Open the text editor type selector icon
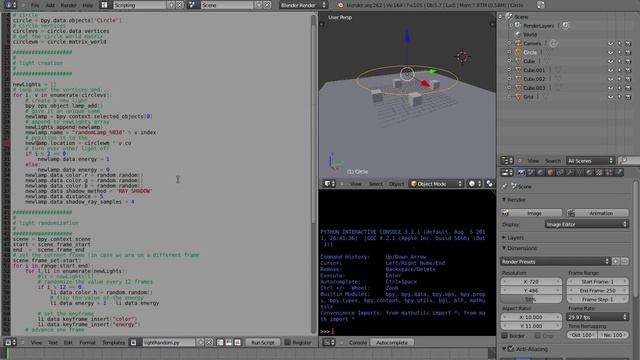The image size is (640, 360). 10,342
